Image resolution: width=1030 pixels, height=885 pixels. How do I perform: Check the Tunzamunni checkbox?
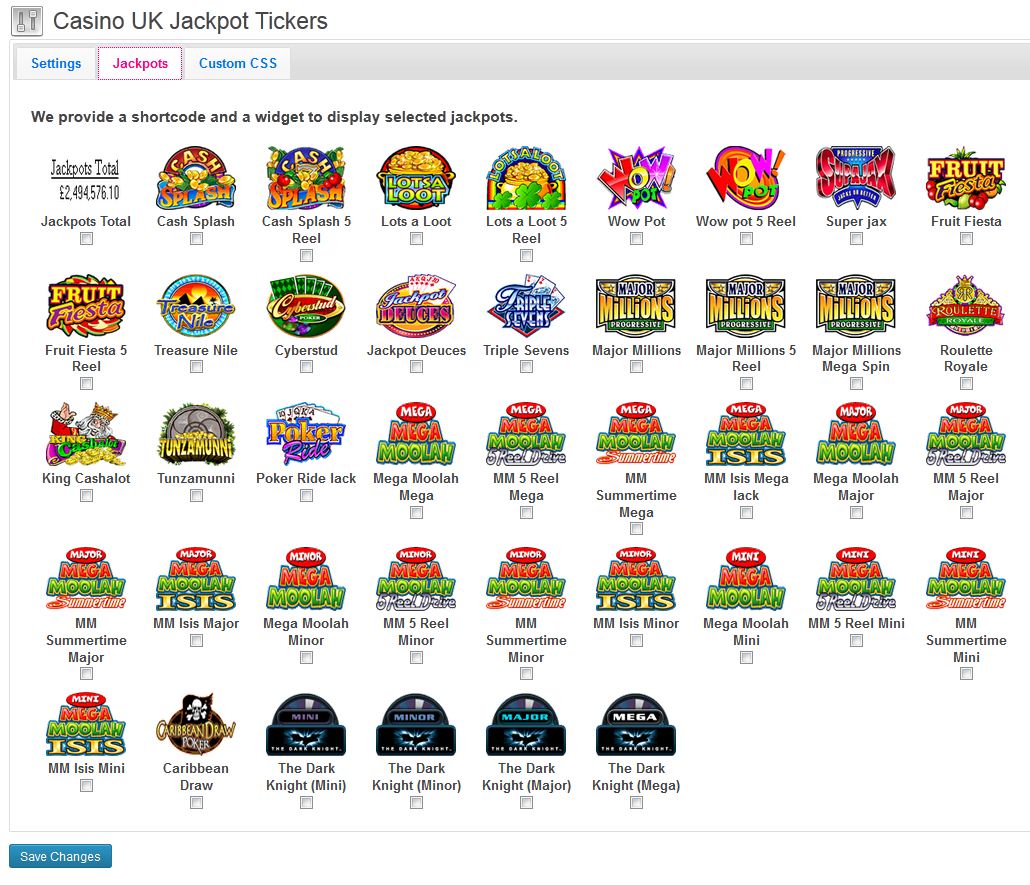pyautogui.click(x=196, y=496)
